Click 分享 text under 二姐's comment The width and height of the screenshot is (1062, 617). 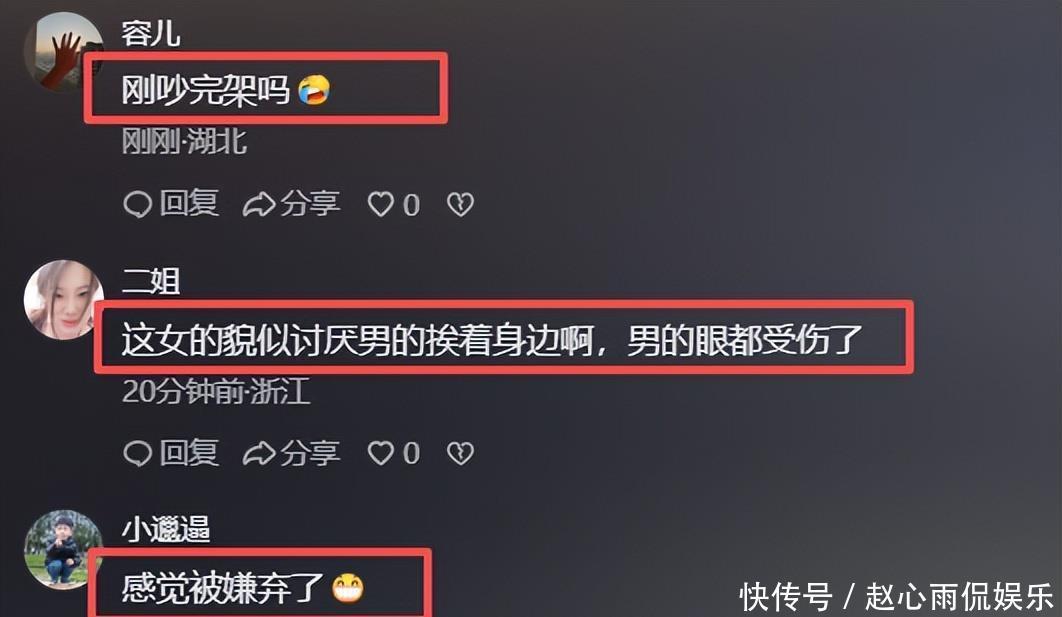[310, 452]
